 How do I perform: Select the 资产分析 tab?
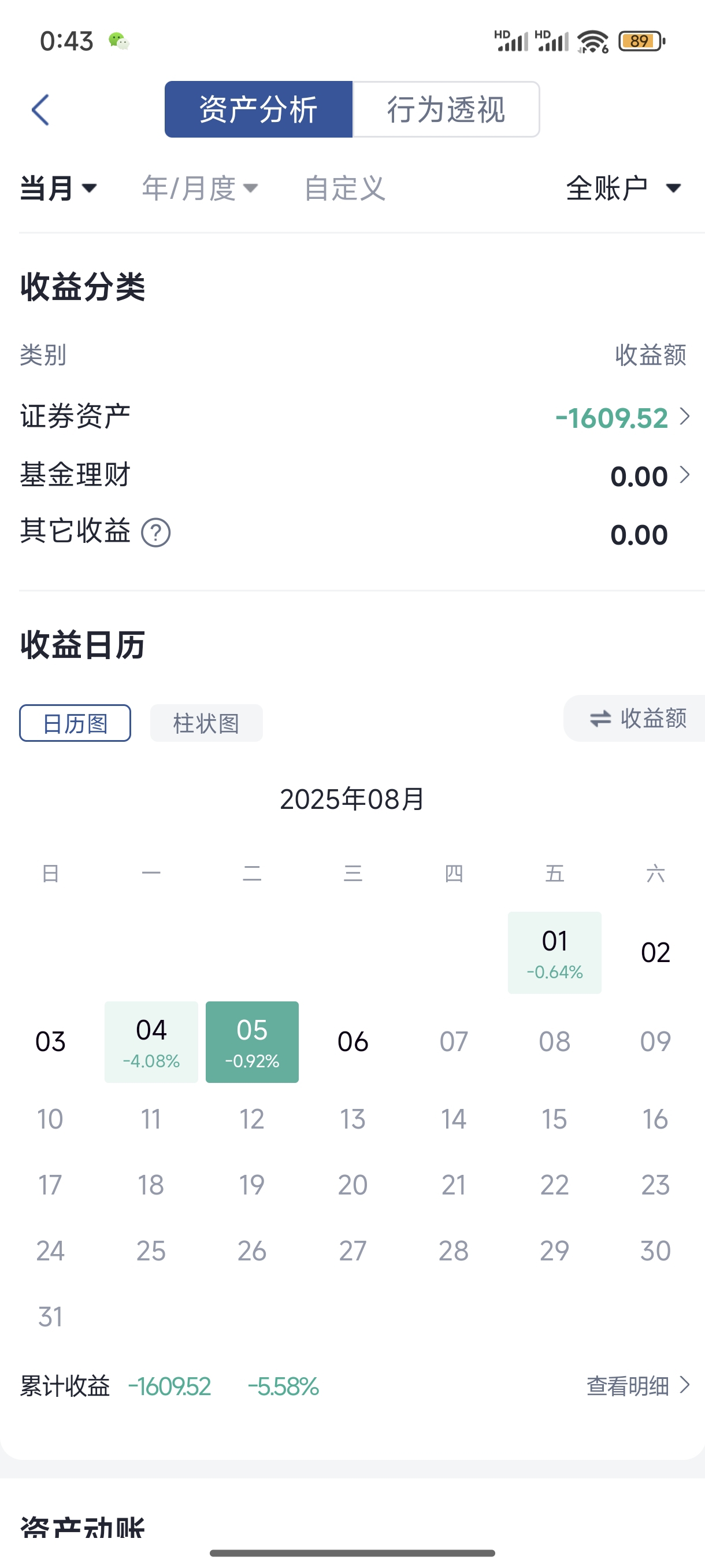258,110
